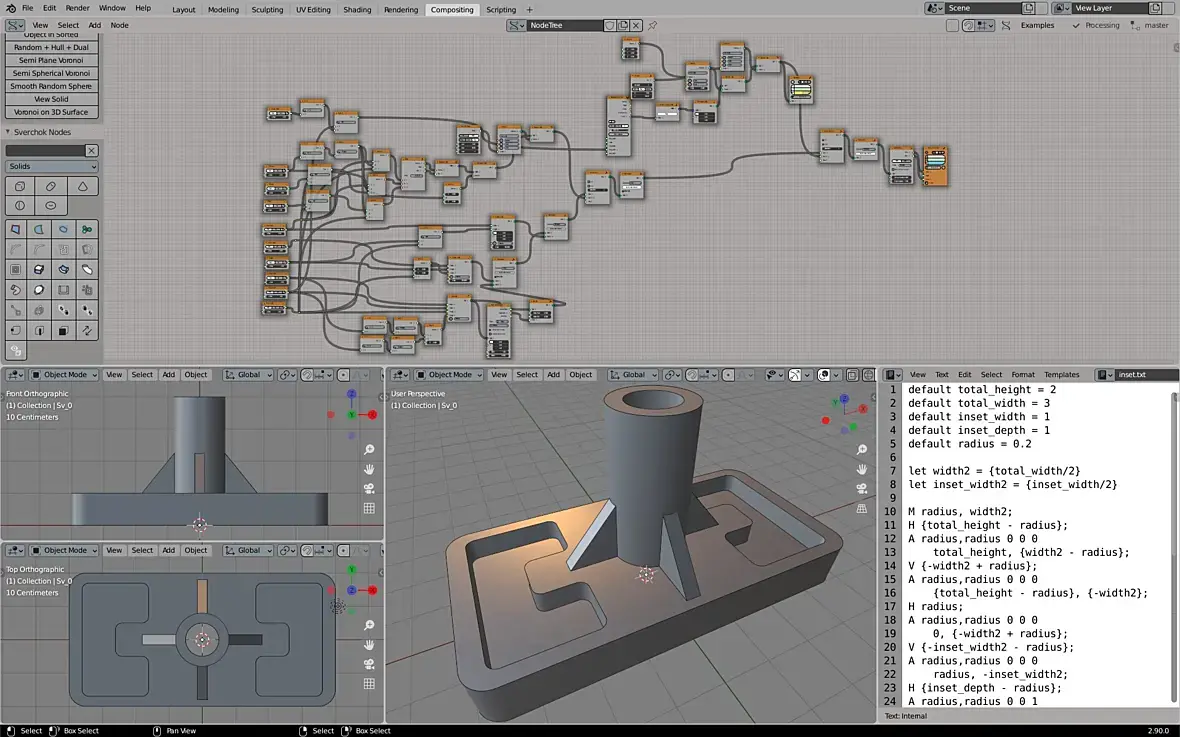Open the Object Mode dropdown in the Front view

coord(64,375)
